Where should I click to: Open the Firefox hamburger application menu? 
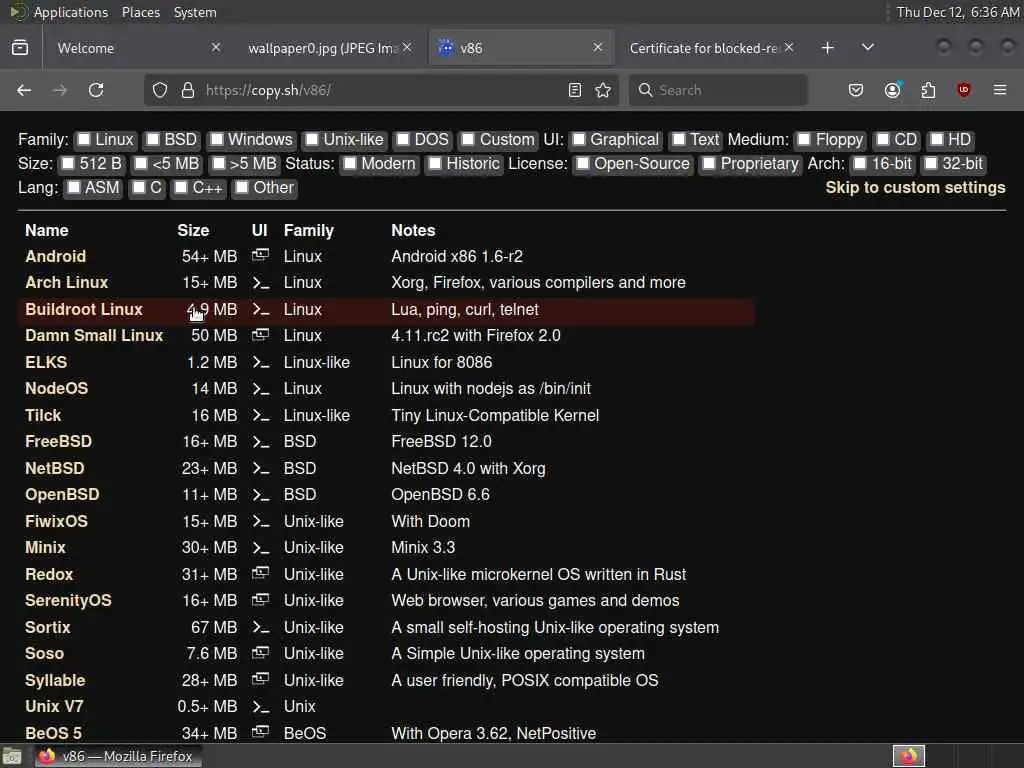pyautogui.click(x=1000, y=89)
